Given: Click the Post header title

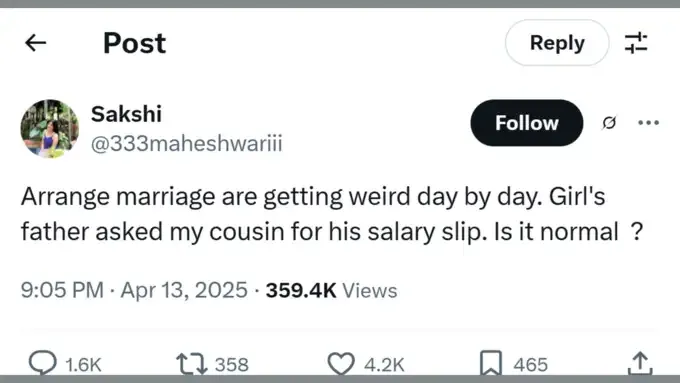Looking at the screenshot, I should [134, 43].
